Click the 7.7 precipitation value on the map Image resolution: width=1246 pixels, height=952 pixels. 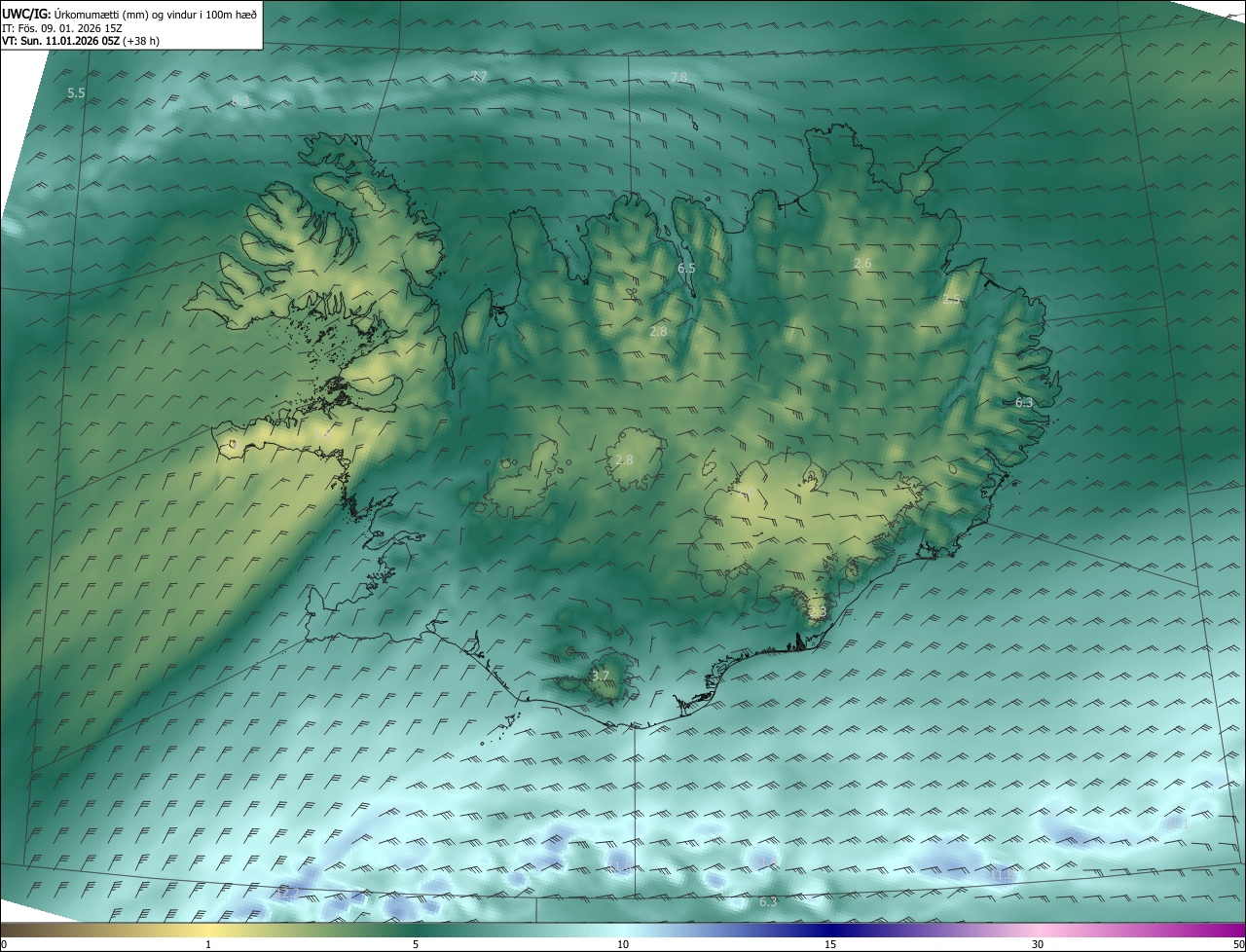click(x=479, y=76)
